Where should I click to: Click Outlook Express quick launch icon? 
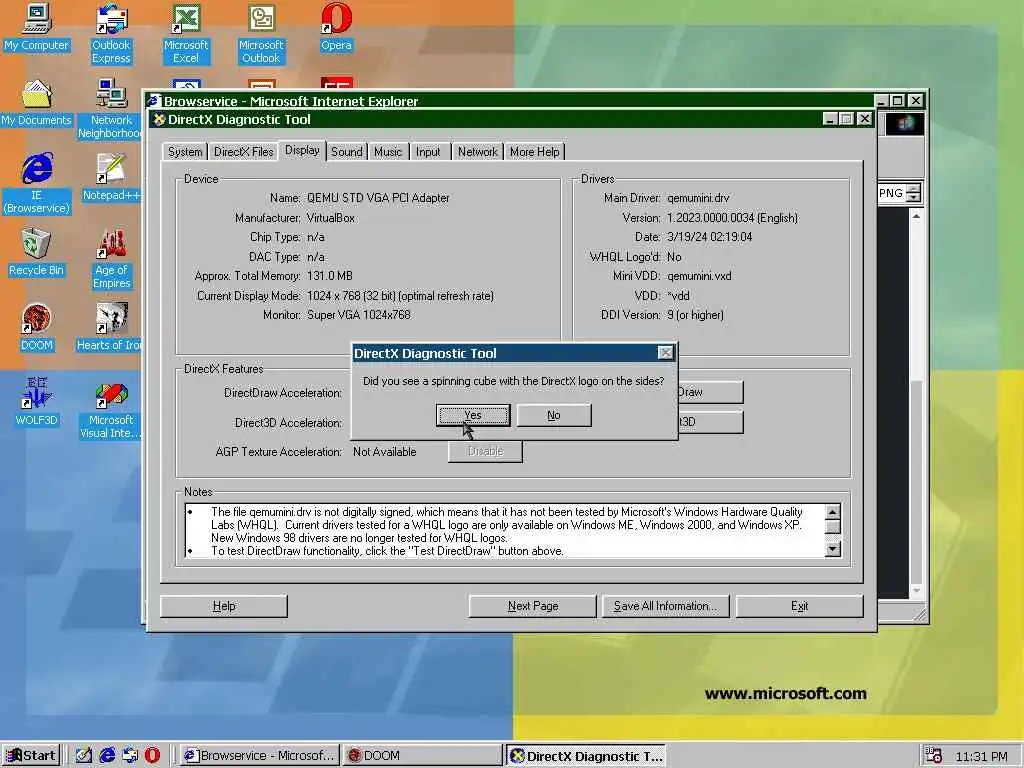coord(130,756)
